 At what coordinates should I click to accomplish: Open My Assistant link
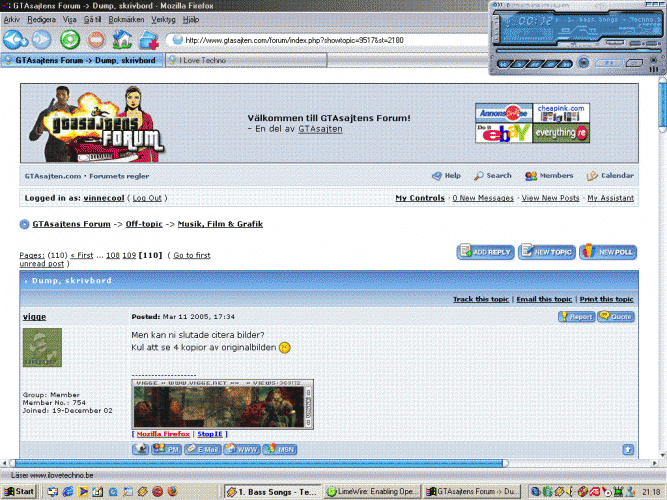tap(610, 198)
